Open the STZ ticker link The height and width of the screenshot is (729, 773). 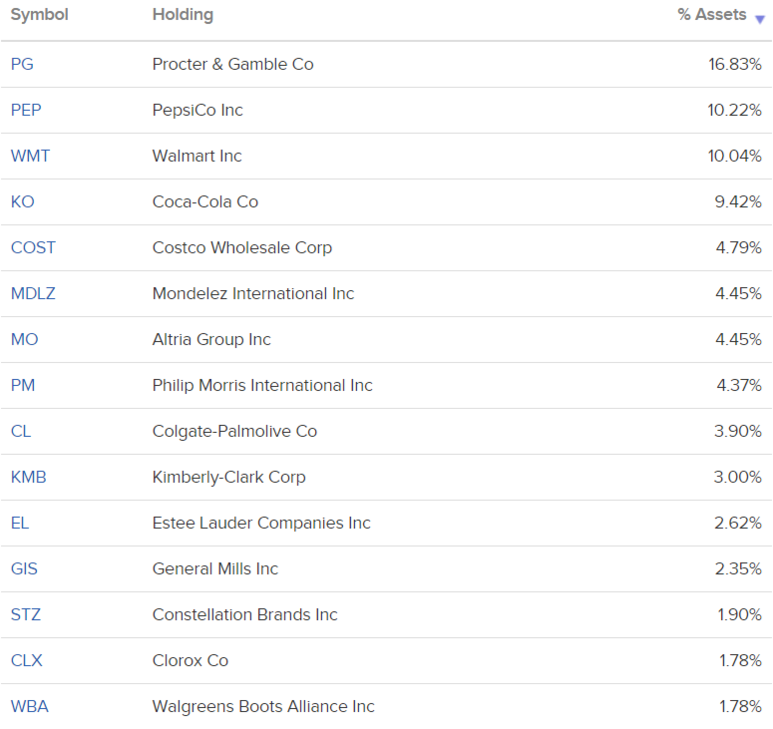click(26, 615)
